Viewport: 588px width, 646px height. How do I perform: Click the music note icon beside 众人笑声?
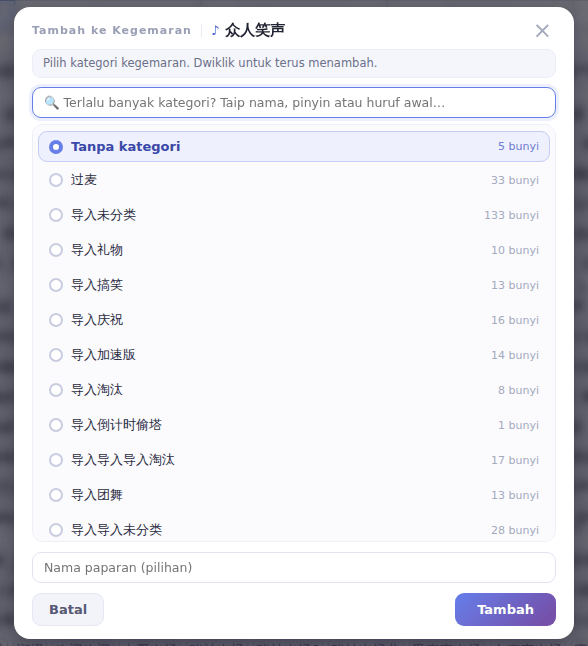click(215, 30)
